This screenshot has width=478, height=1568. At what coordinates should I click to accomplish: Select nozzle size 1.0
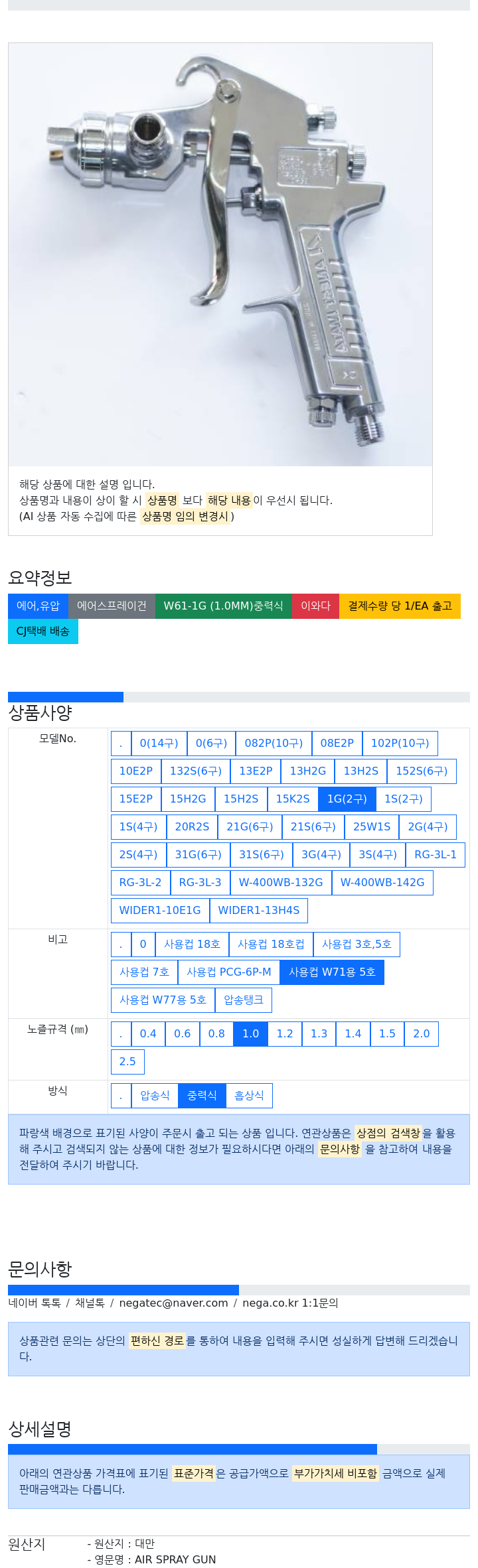[x=251, y=1034]
